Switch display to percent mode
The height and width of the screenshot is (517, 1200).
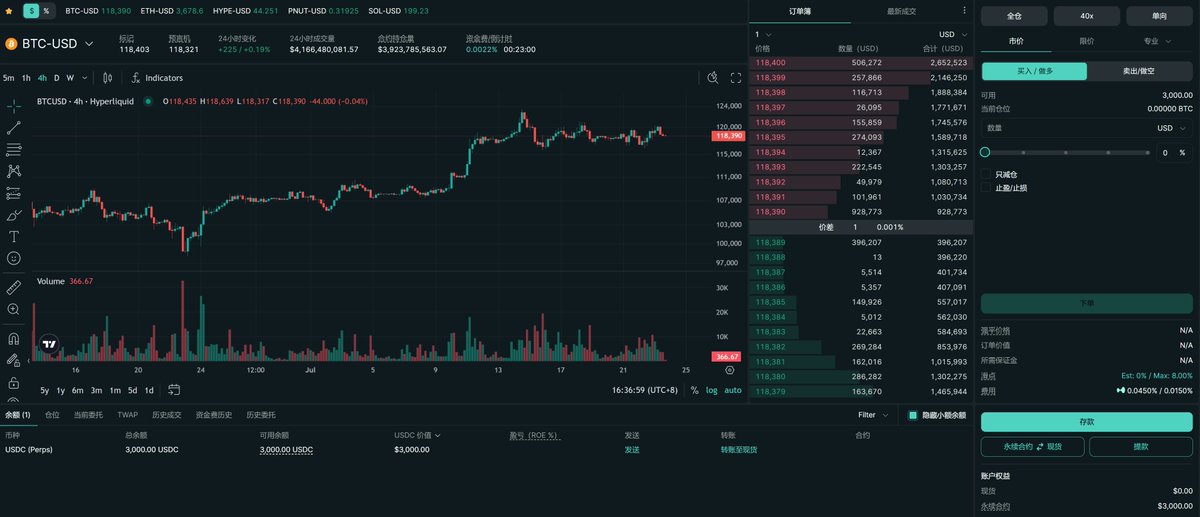46,10
